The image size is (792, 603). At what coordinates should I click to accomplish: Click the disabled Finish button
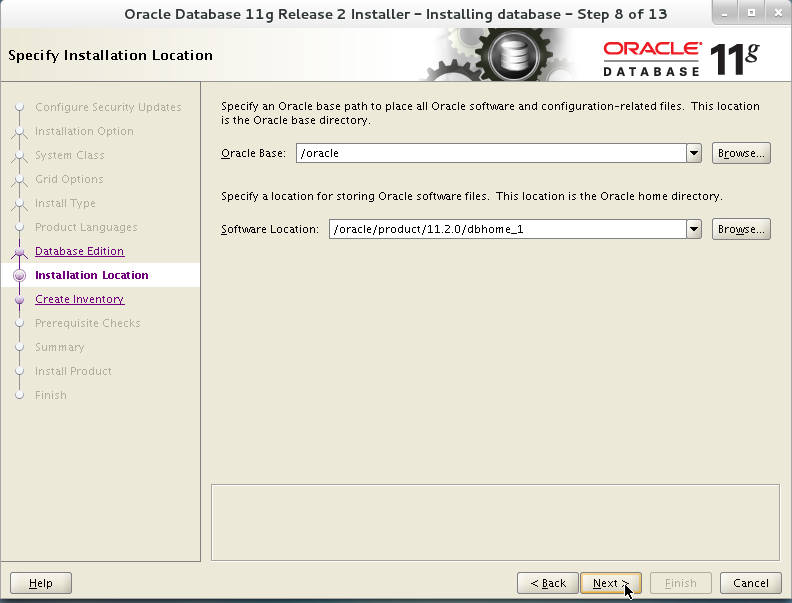(x=680, y=583)
